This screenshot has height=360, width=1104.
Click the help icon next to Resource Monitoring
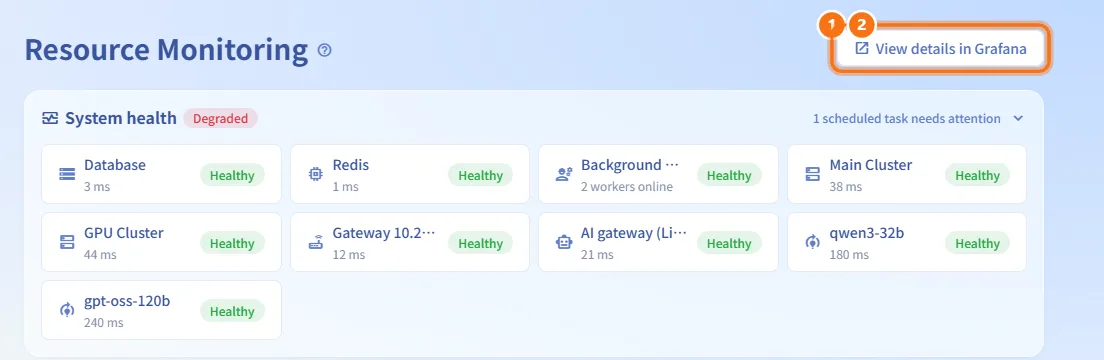[324, 51]
